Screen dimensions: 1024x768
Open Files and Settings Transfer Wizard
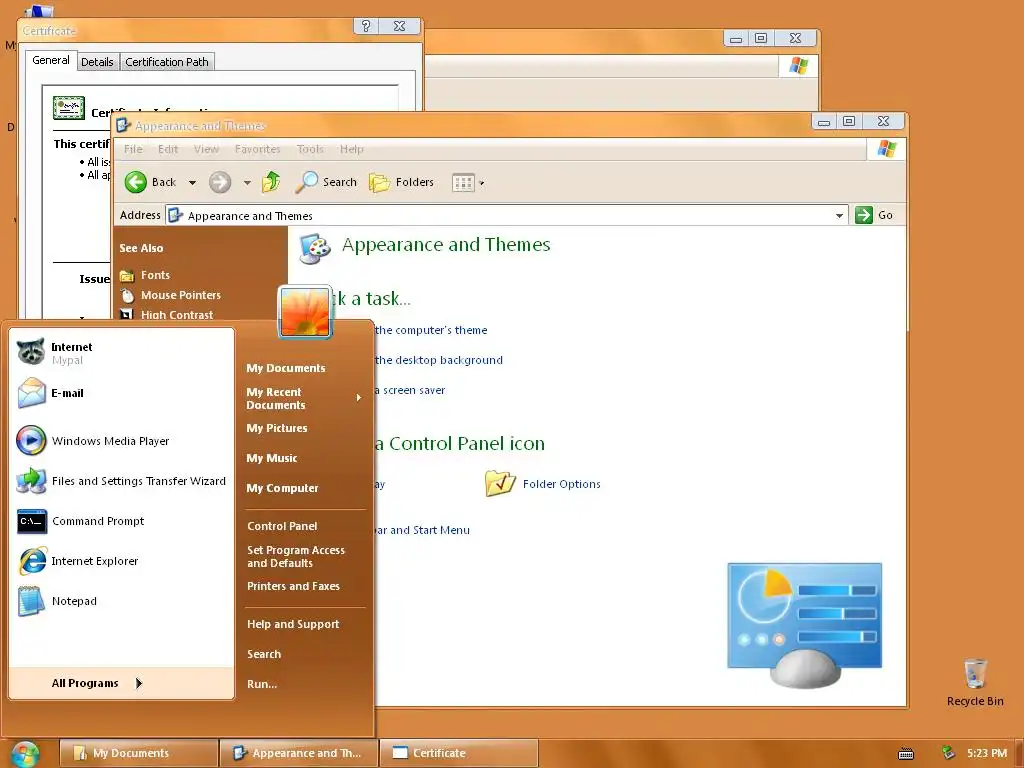click(x=121, y=481)
